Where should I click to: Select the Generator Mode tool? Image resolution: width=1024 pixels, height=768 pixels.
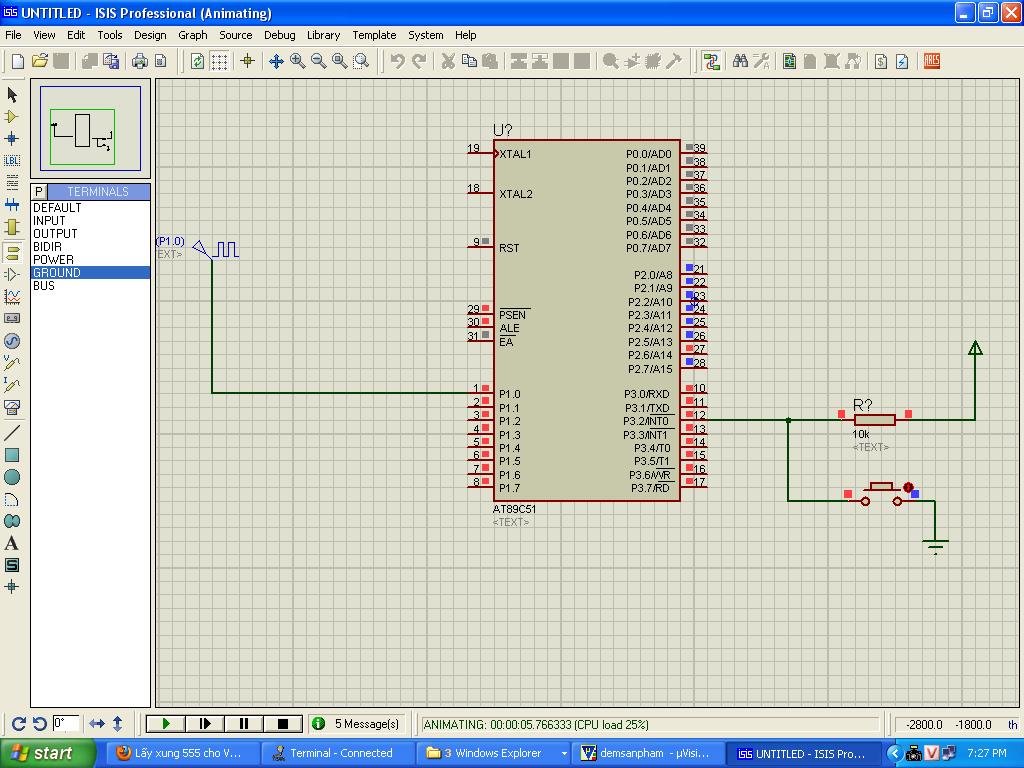tap(12, 341)
